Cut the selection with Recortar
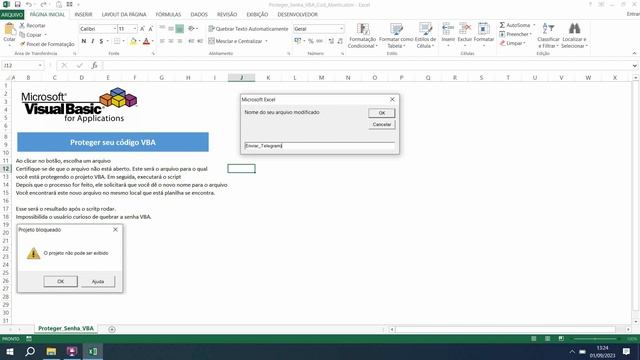 32,25
